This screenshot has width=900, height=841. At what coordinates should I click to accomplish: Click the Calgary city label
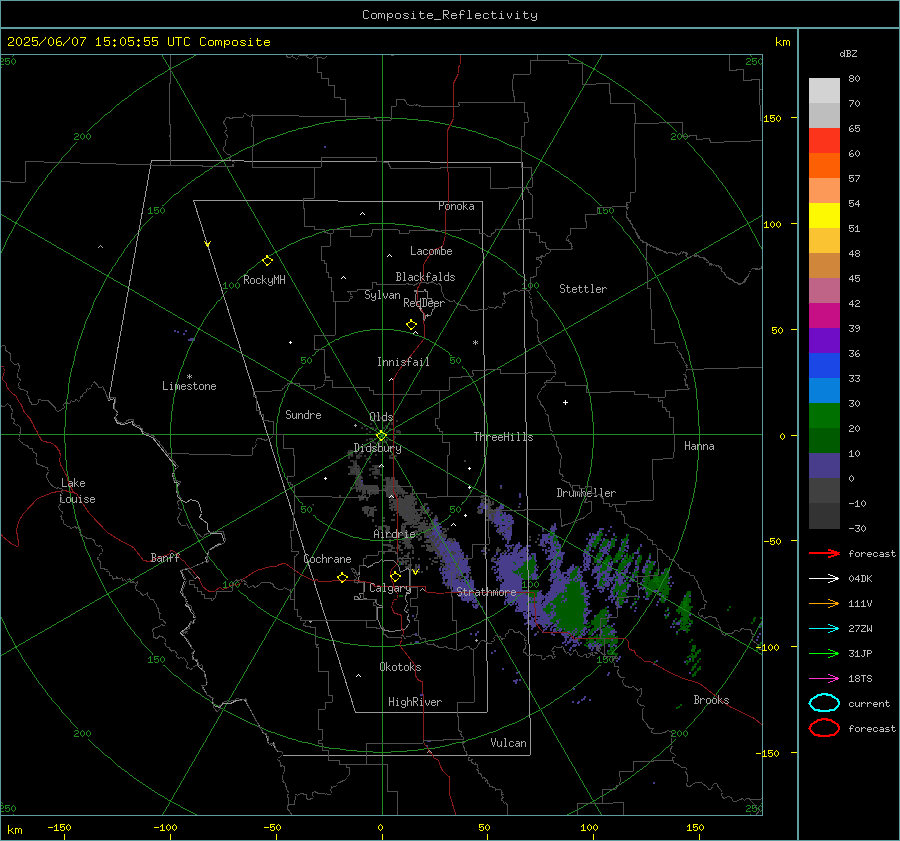(x=390, y=588)
